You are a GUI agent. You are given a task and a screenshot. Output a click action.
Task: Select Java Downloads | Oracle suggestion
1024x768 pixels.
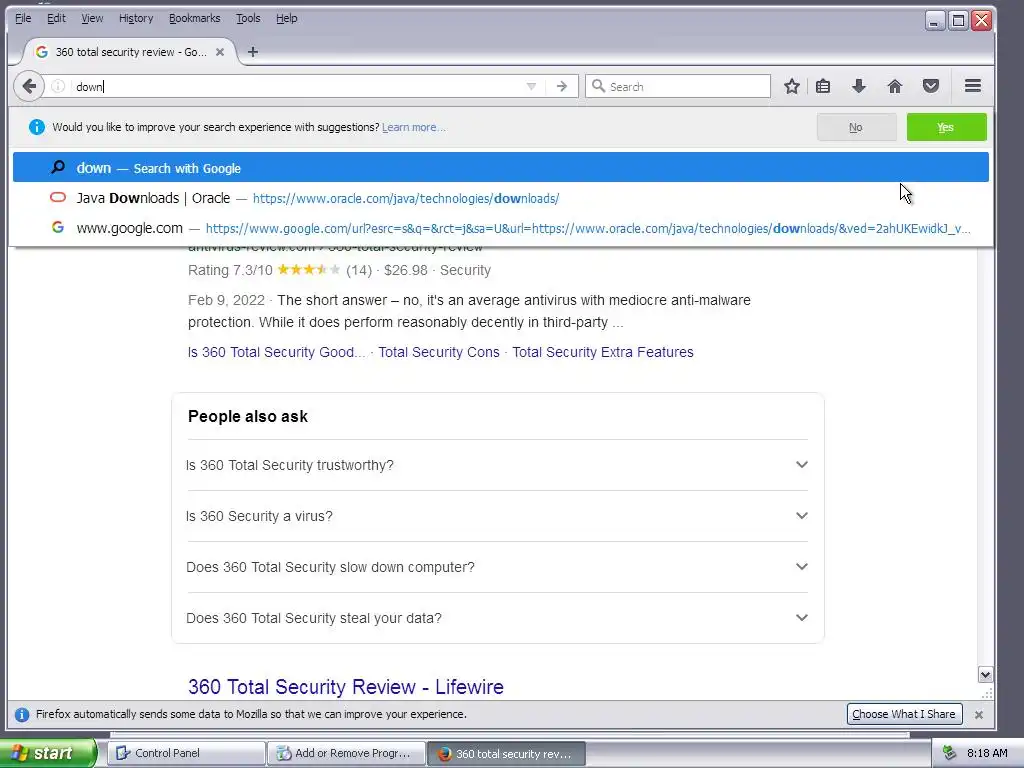click(x=501, y=198)
